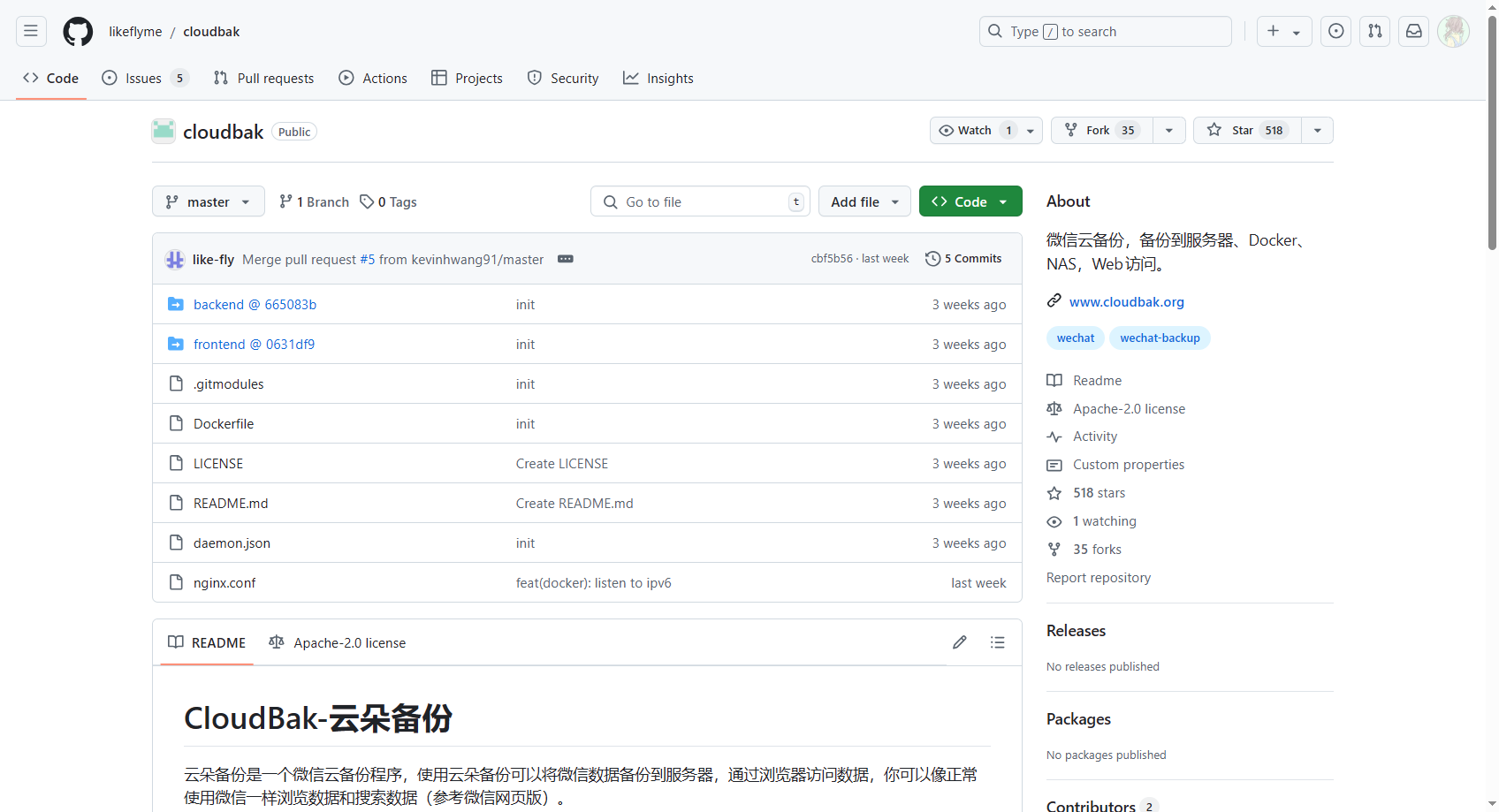This screenshot has width=1499, height=812.
Task: Focus the Type / to search box
Action: (x=1106, y=31)
